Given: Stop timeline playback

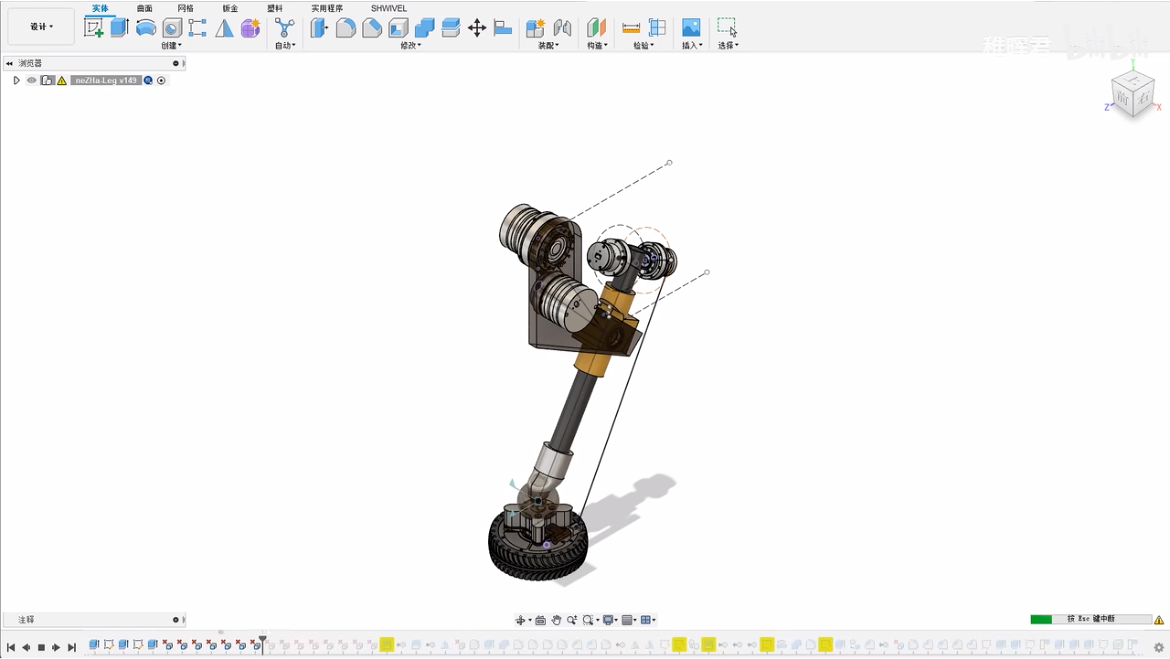Looking at the screenshot, I should click(x=41, y=647).
